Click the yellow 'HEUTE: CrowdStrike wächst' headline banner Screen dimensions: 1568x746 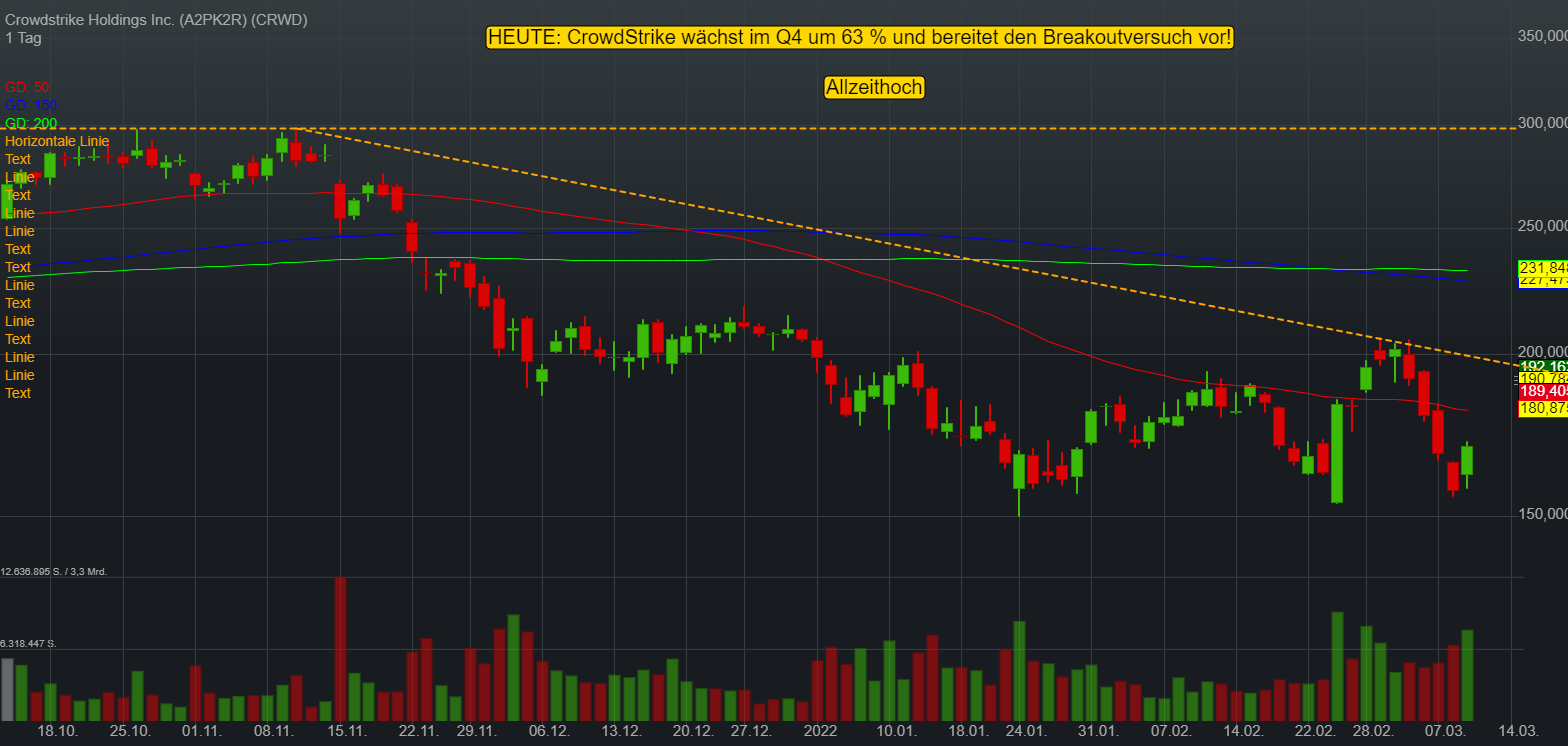(860, 38)
